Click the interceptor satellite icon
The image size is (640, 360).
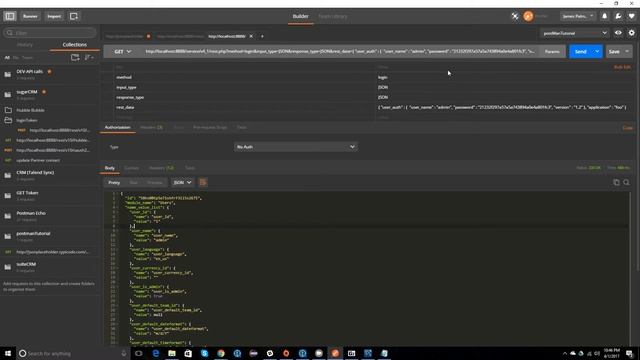click(x=515, y=16)
